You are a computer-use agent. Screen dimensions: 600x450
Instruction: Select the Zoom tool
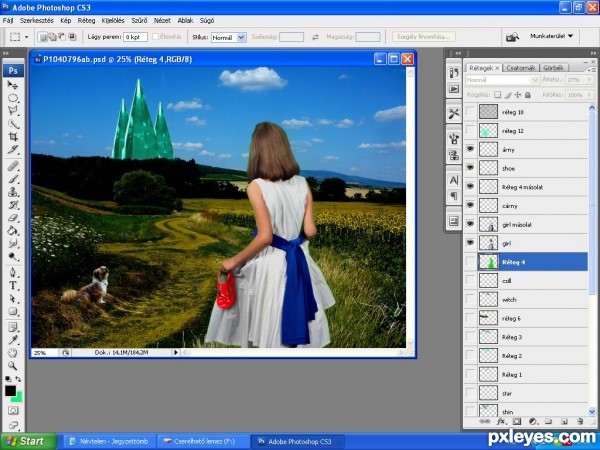(x=13, y=366)
